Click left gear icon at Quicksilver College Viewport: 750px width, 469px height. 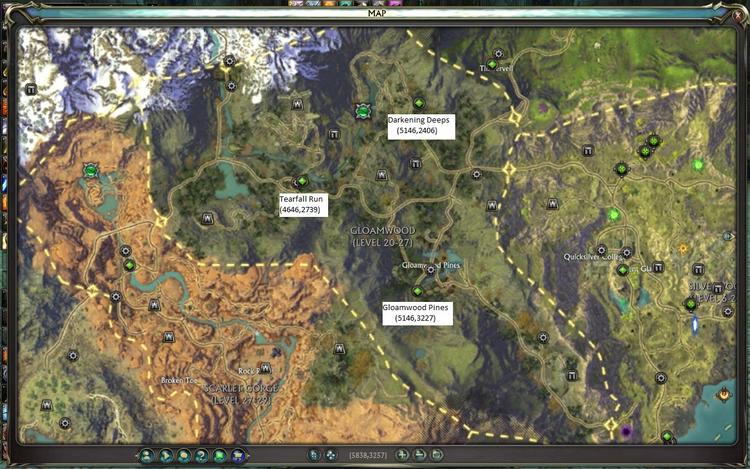coord(601,250)
